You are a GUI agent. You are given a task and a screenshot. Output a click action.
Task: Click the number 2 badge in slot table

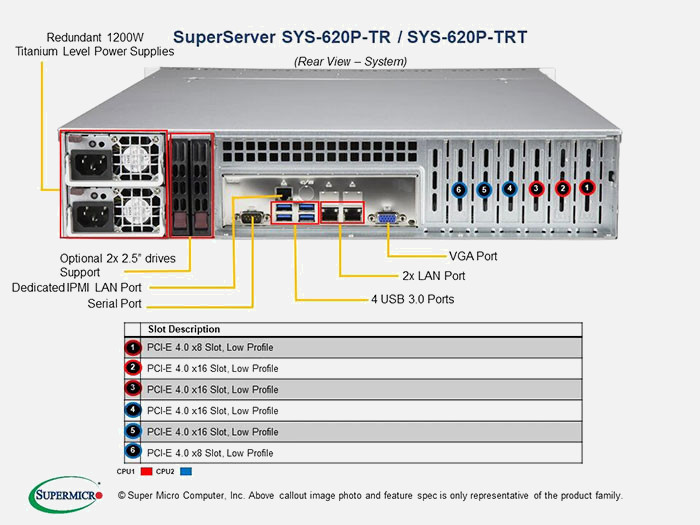click(133, 368)
